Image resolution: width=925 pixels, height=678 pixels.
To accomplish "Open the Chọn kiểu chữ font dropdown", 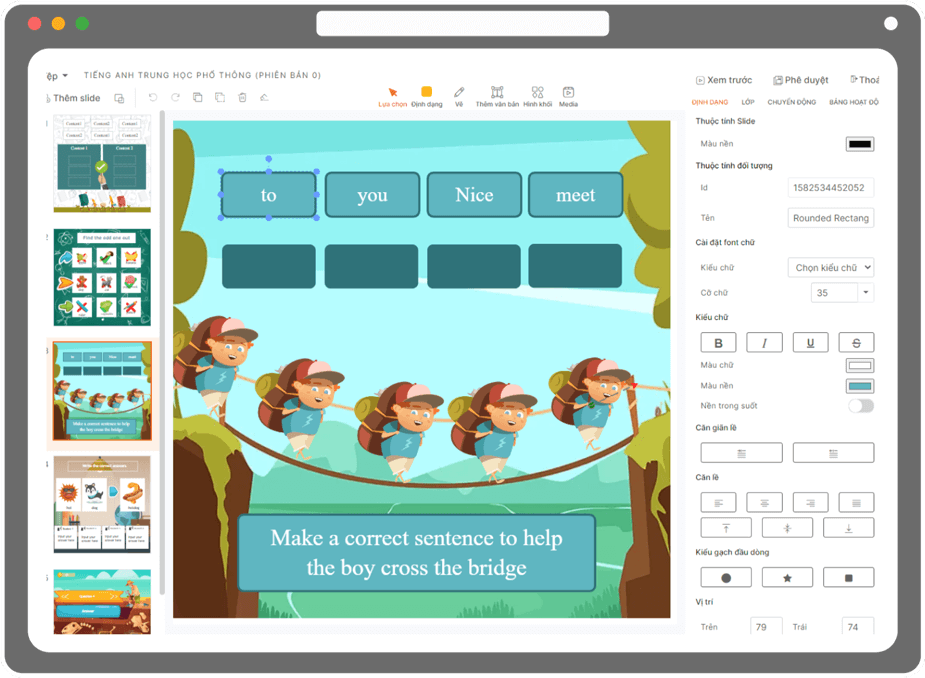I will click(x=830, y=267).
